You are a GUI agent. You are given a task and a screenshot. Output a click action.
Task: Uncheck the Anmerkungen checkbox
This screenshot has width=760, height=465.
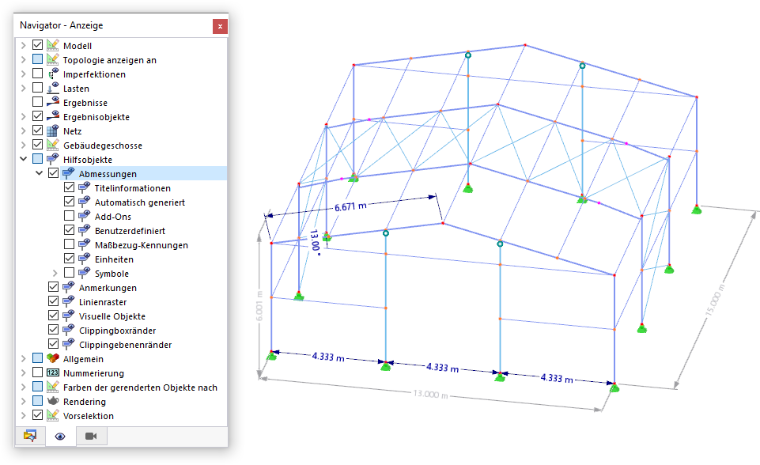[53, 287]
